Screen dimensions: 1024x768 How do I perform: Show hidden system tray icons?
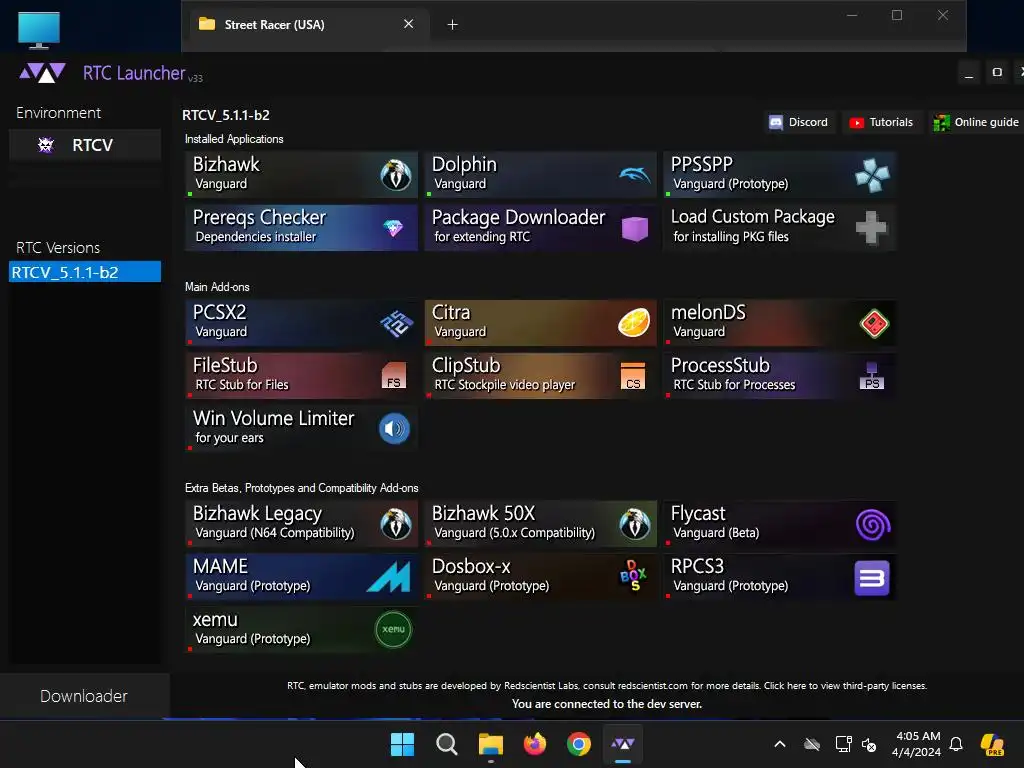coord(780,744)
